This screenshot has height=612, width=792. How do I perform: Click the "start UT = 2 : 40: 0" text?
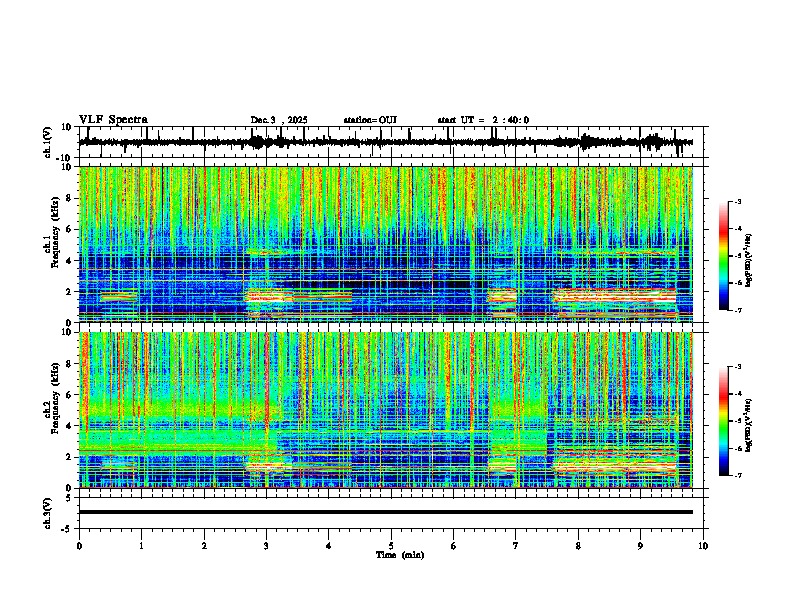[483, 120]
